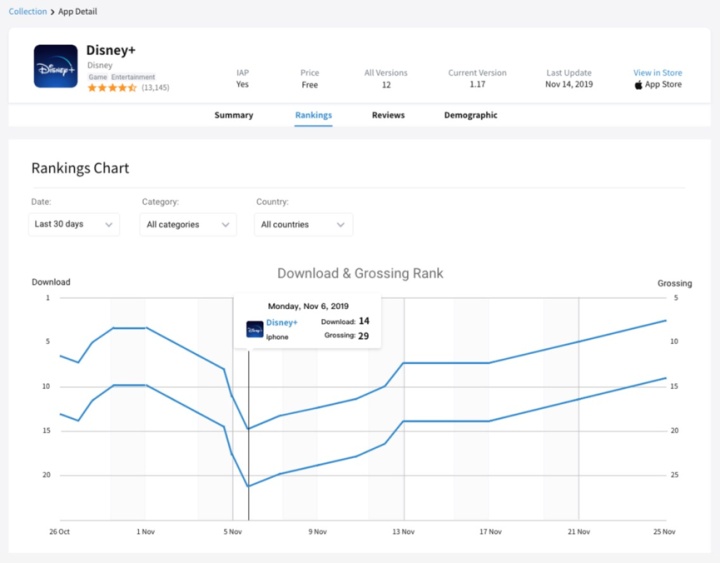Image resolution: width=720 pixels, height=563 pixels.
Task: Click the Download & Grossing Rank chart title
Action: coord(360,273)
